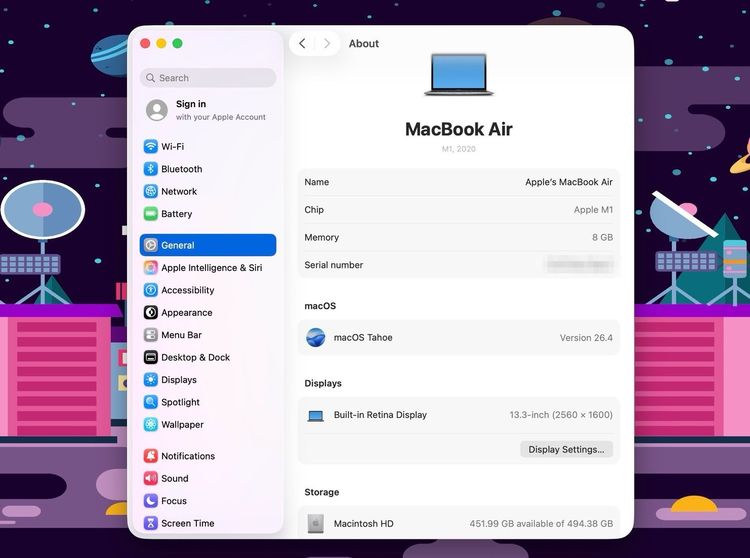Click the Notifications bell icon

(151, 456)
